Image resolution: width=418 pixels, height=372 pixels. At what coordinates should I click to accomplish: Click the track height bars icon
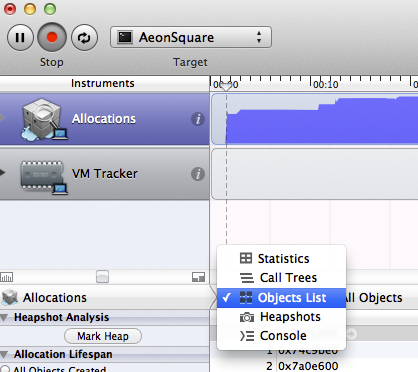pos(7,277)
